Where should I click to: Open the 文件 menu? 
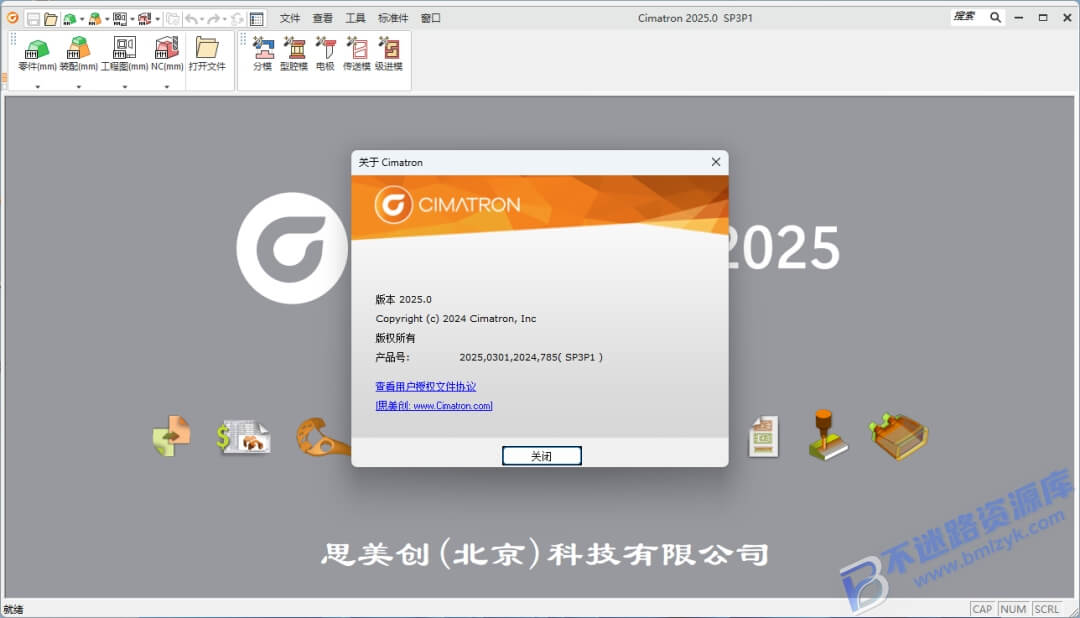click(290, 19)
